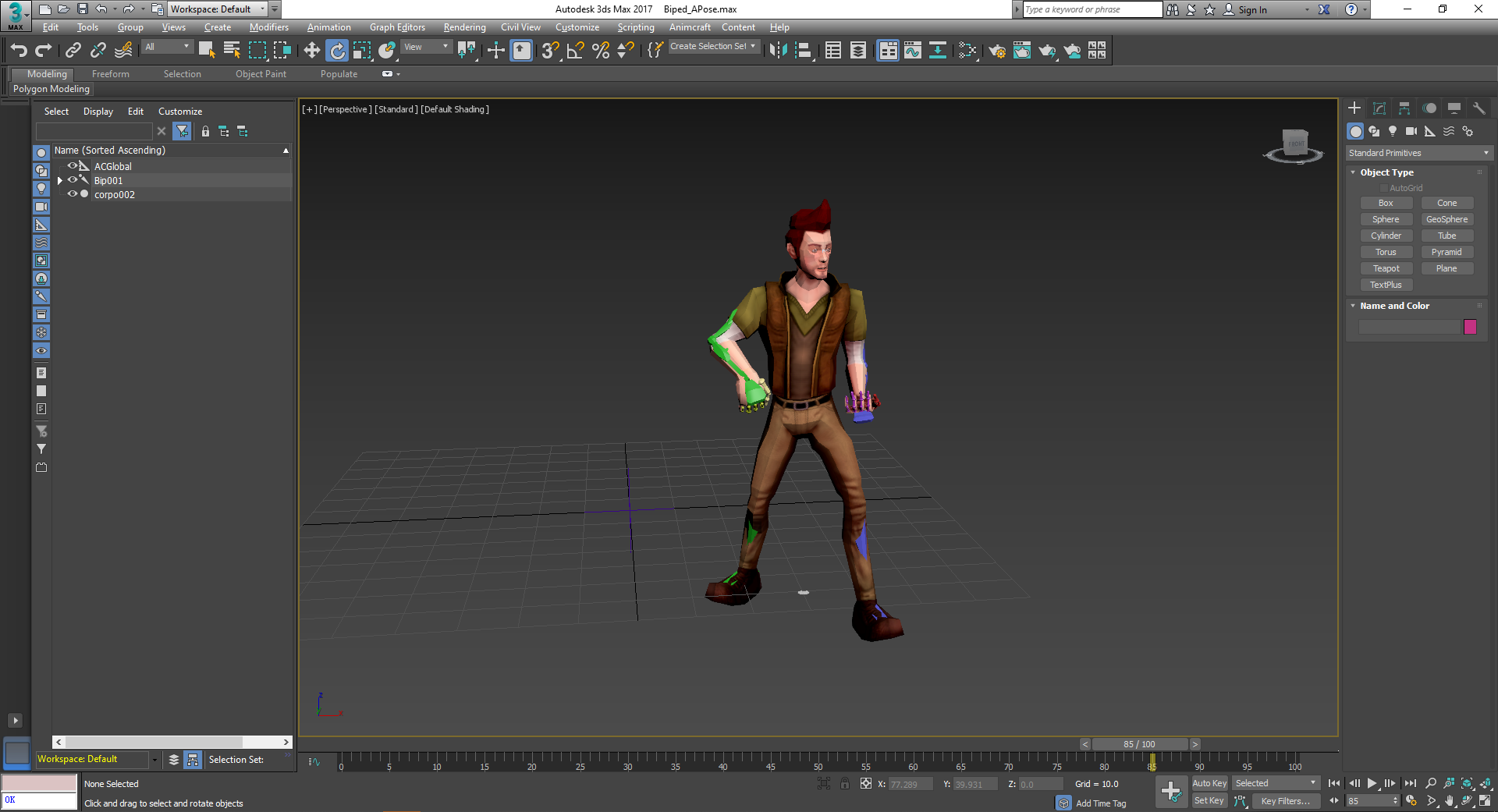Image resolution: width=1498 pixels, height=812 pixels.
Task: Toggle visibility eye of corpo002
Action: coord(73,194)
